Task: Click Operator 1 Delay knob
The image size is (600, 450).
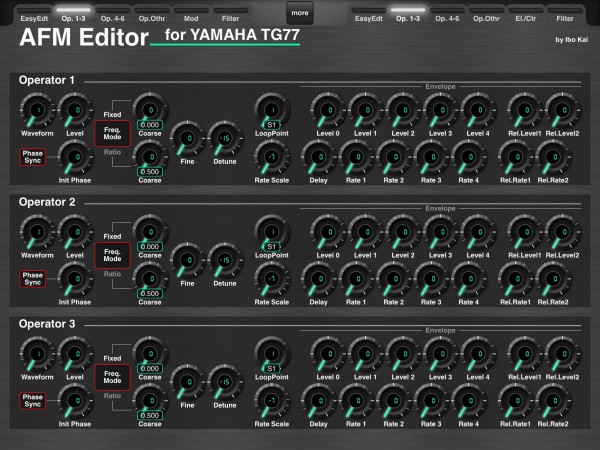Action: 318,157
